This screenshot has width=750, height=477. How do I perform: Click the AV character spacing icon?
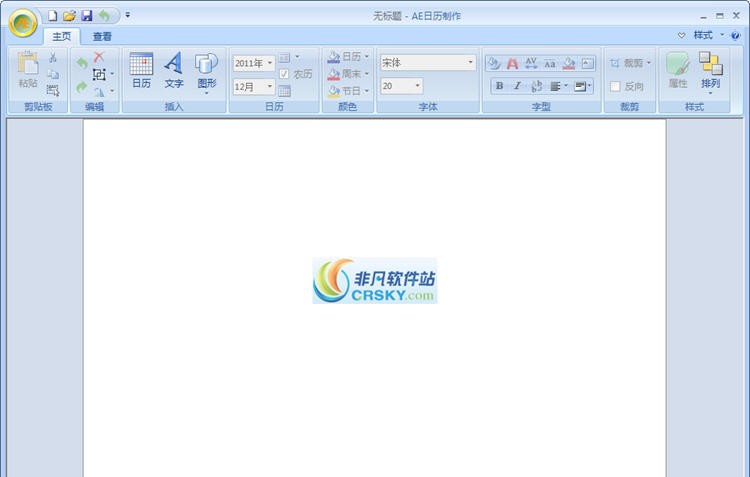tap(531, 63)
